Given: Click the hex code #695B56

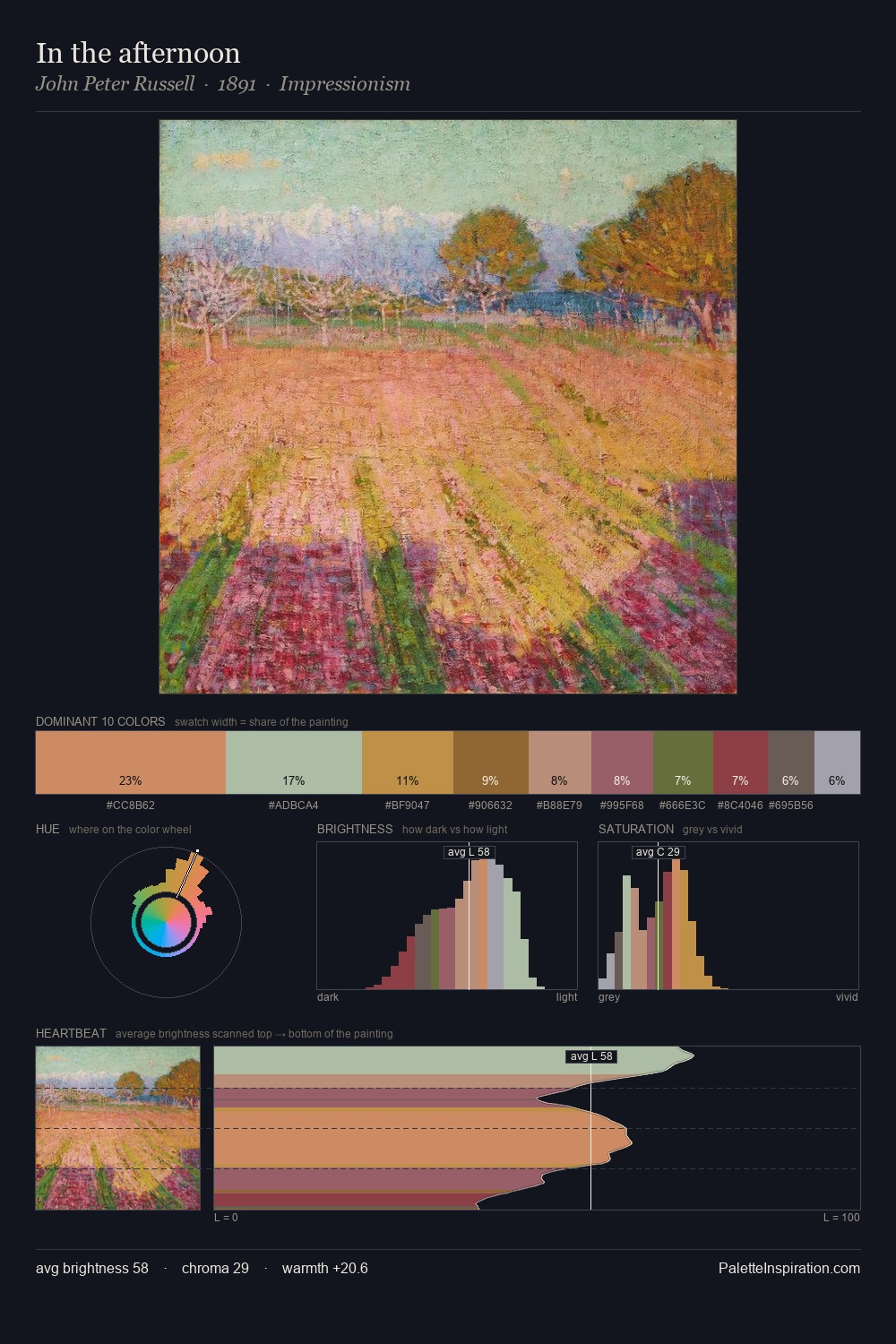Looking at the screenshot, I should pos(791,806).
